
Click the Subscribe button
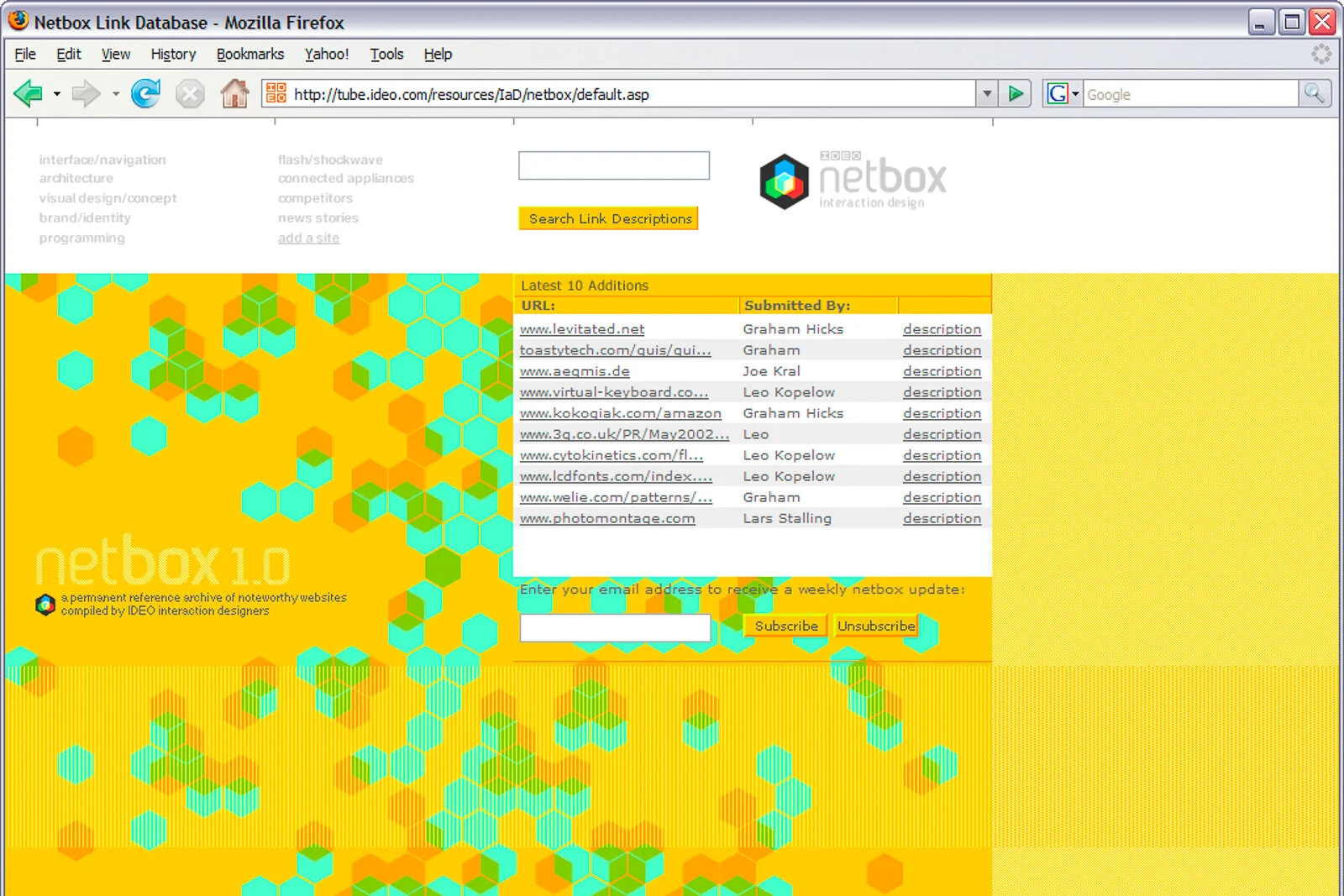(785, 626)
